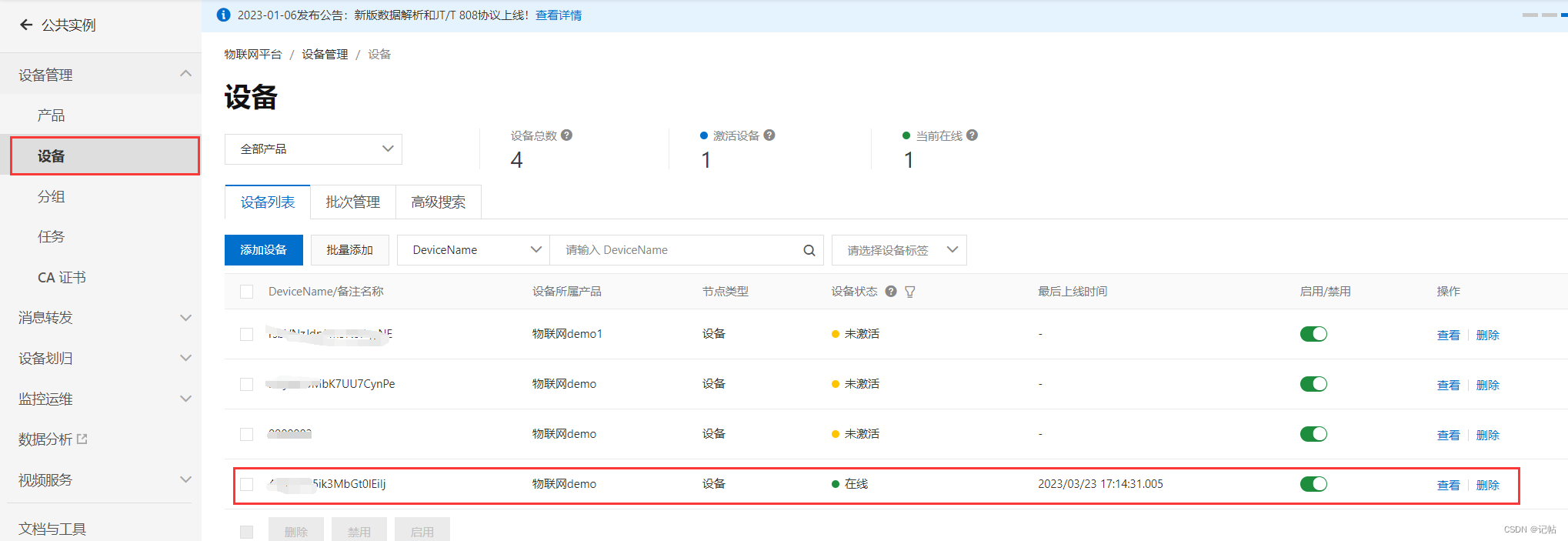The image size is (1568, 541).
Task: Click 查看 for device wibK7UU7CynPe
Action: tap(1448, 385)
